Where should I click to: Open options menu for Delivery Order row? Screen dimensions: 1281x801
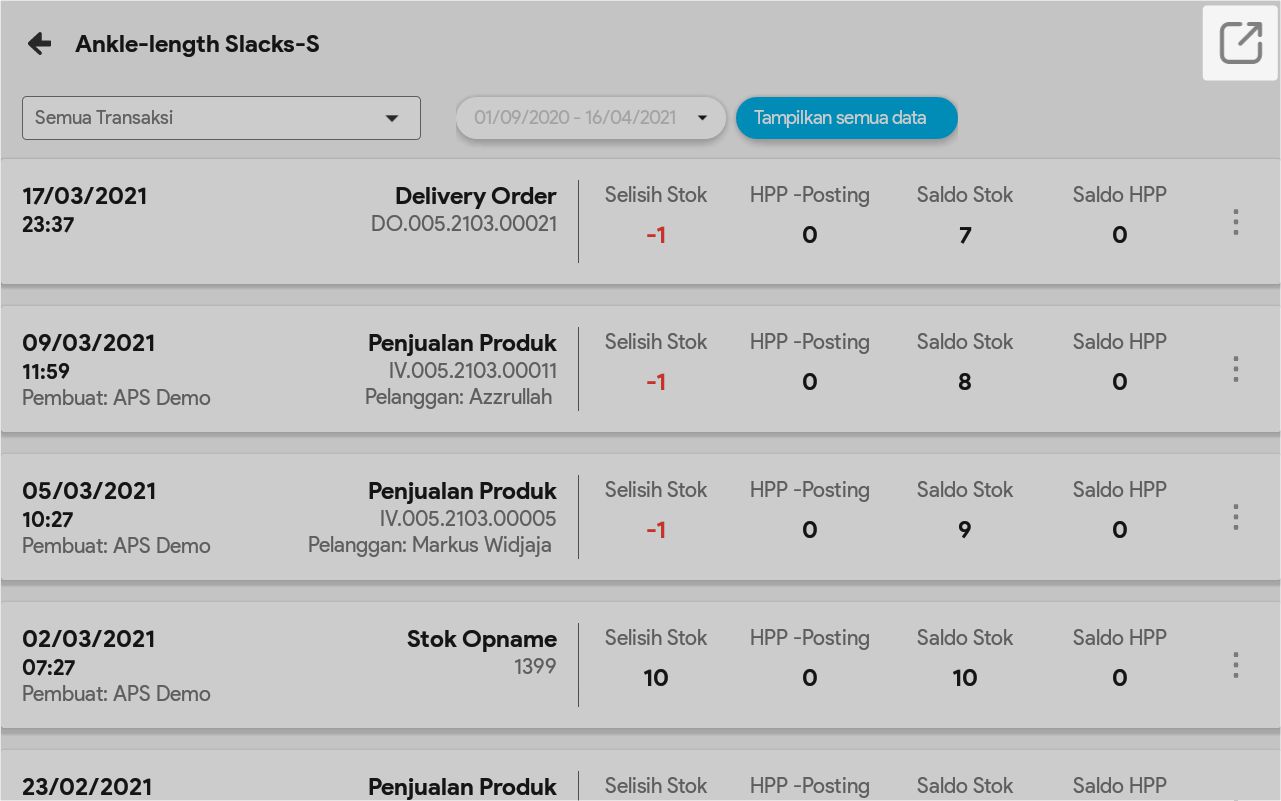[1236, 222]
